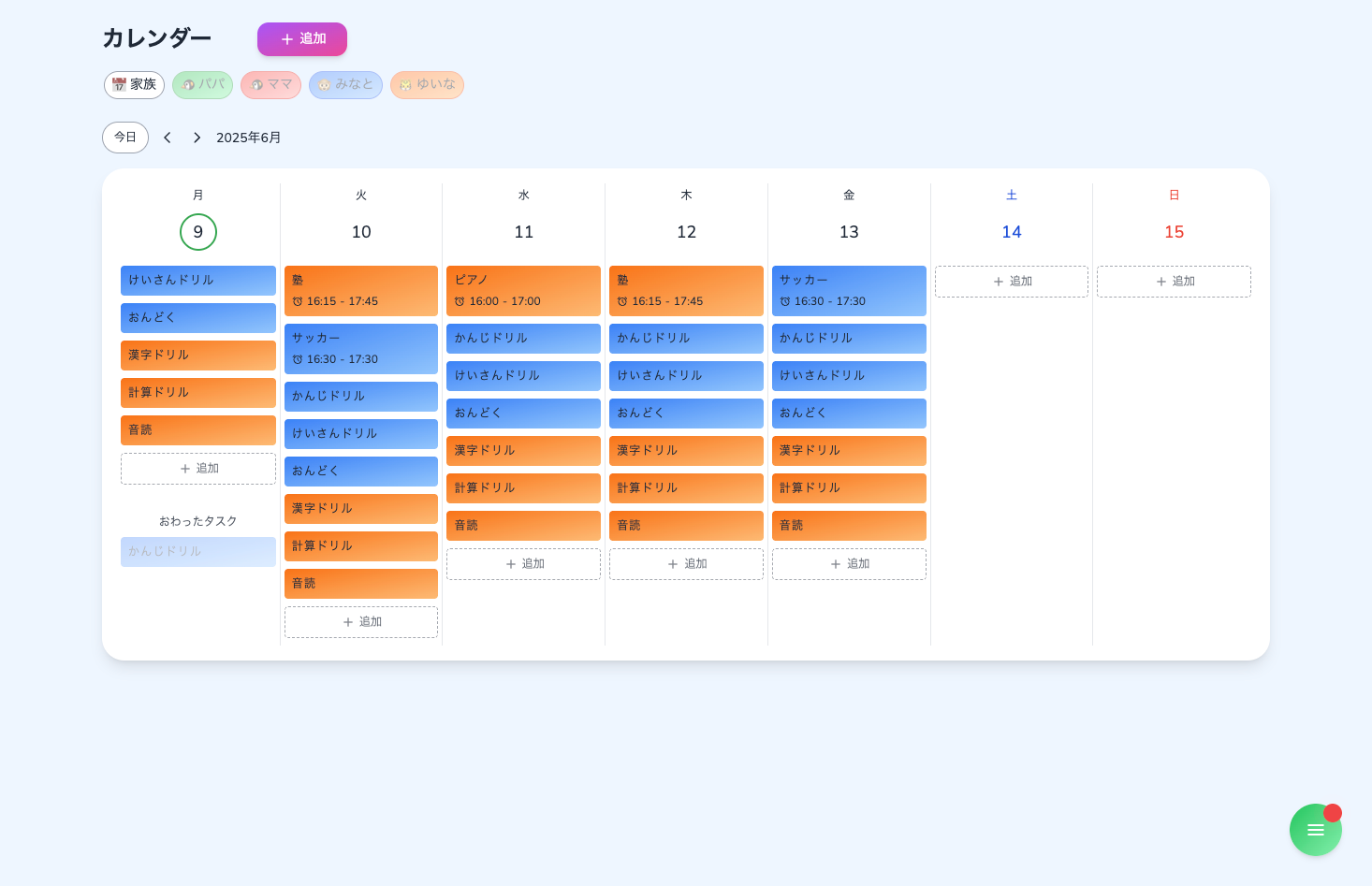Toggle the パパ filter chip
Image resolution: width=1372 pixels, height=886 pixels.
tap(202, 85)
